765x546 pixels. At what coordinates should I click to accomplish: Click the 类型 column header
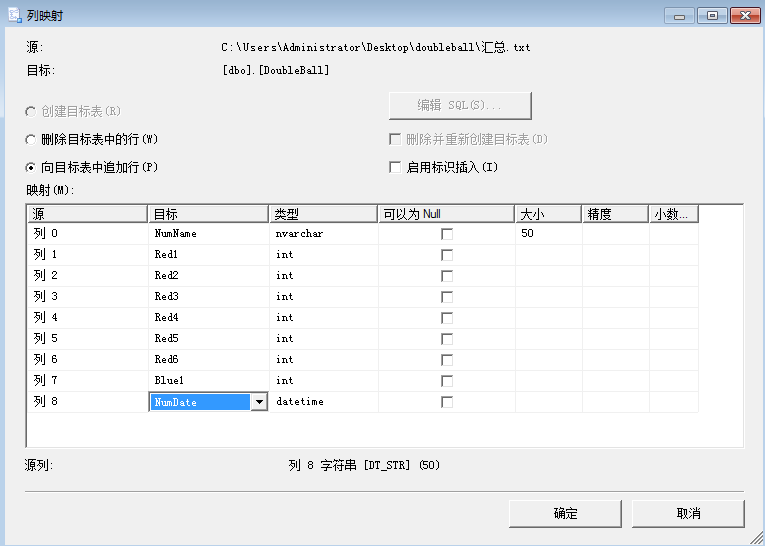coord(323,214)
